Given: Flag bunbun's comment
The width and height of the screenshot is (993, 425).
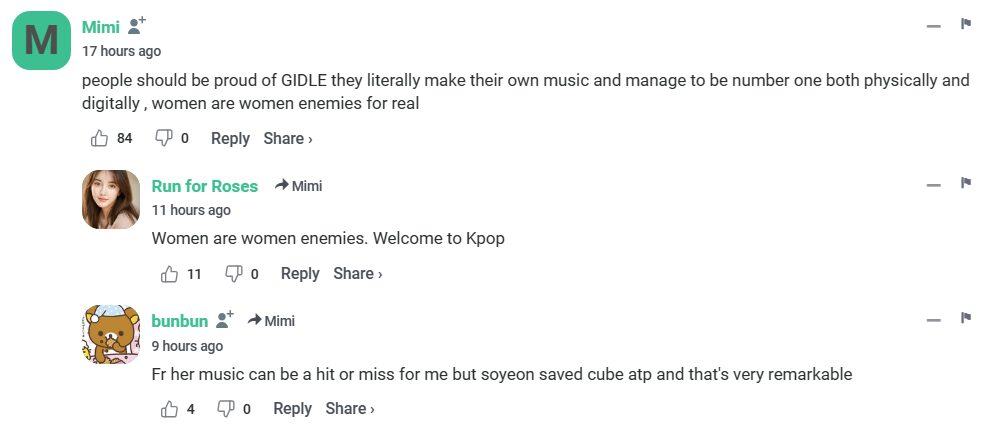Looking at the screenshot, I should (x=966, y=319).
